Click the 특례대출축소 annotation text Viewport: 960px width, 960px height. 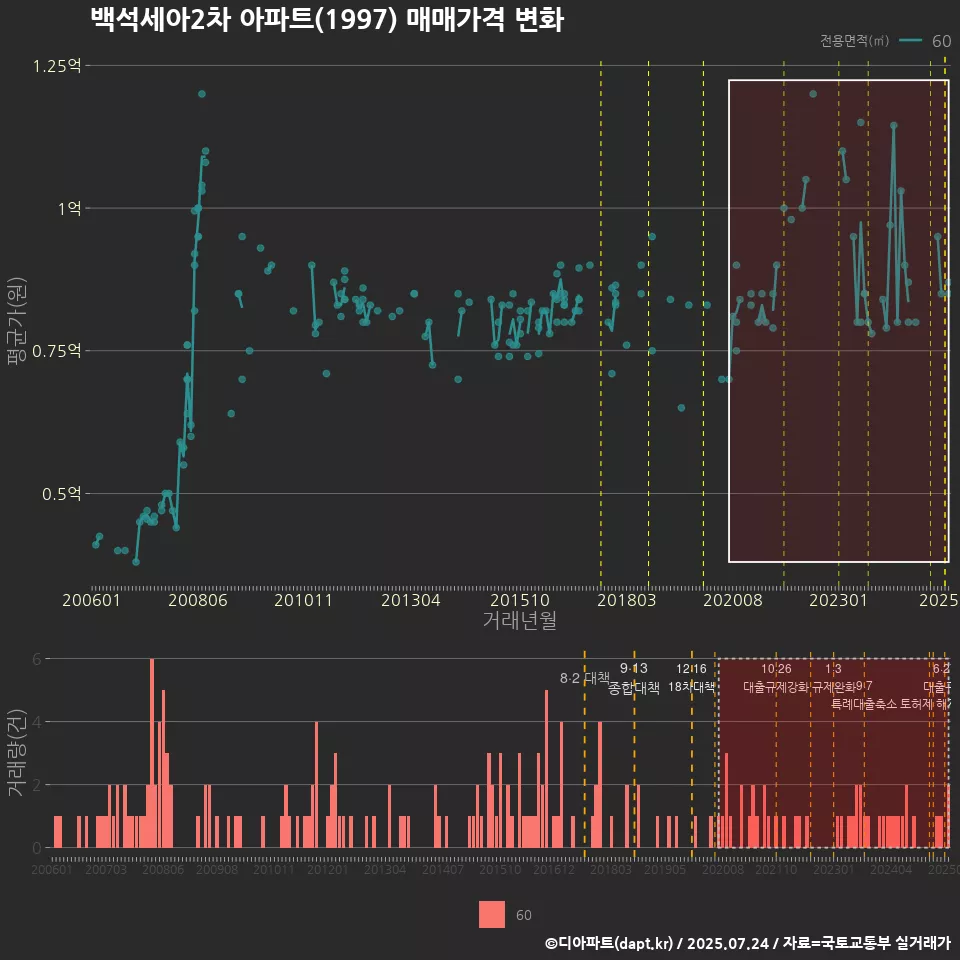coord(864,704)
